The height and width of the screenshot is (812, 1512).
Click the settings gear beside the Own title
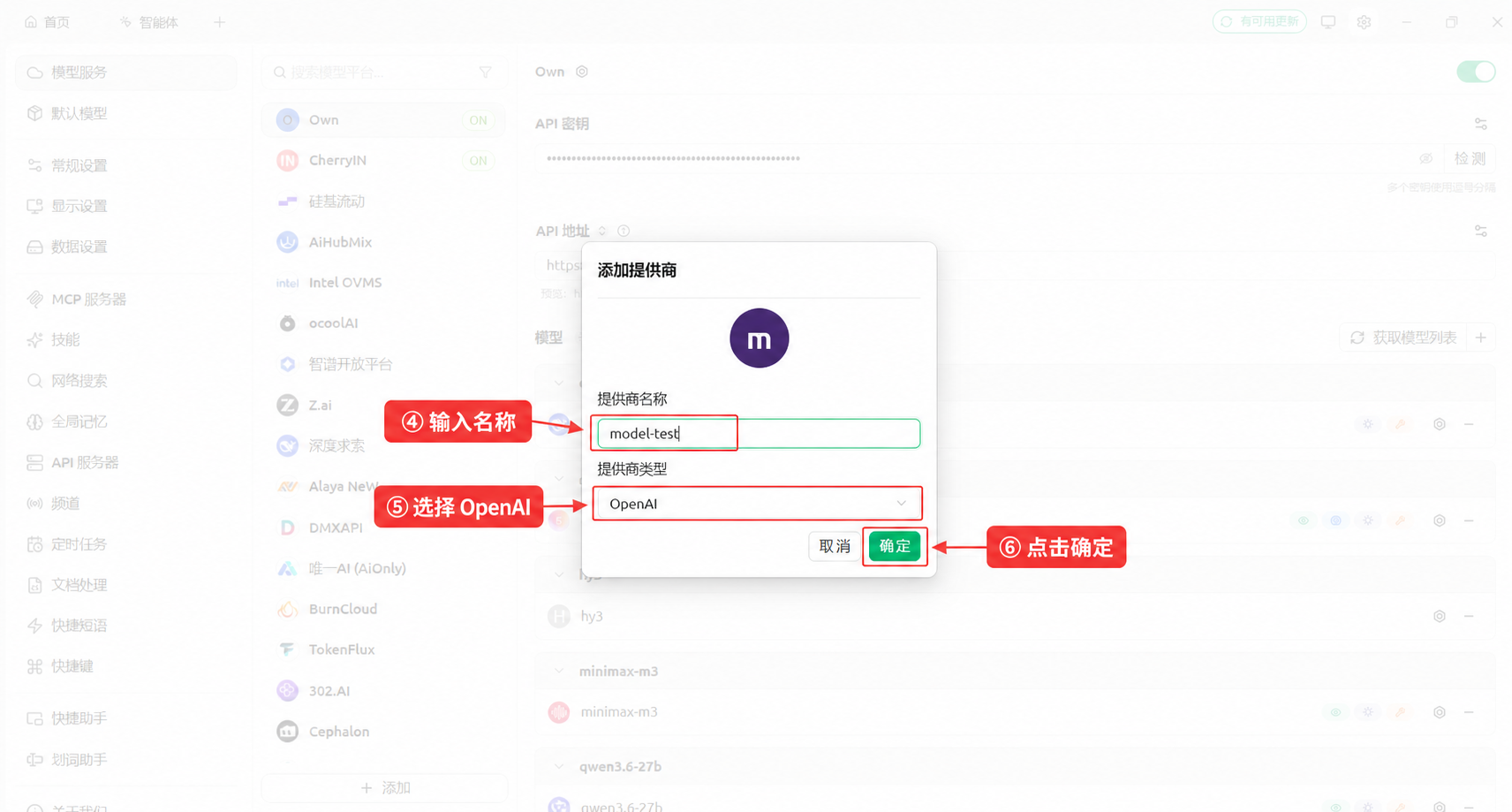(582, 72)
